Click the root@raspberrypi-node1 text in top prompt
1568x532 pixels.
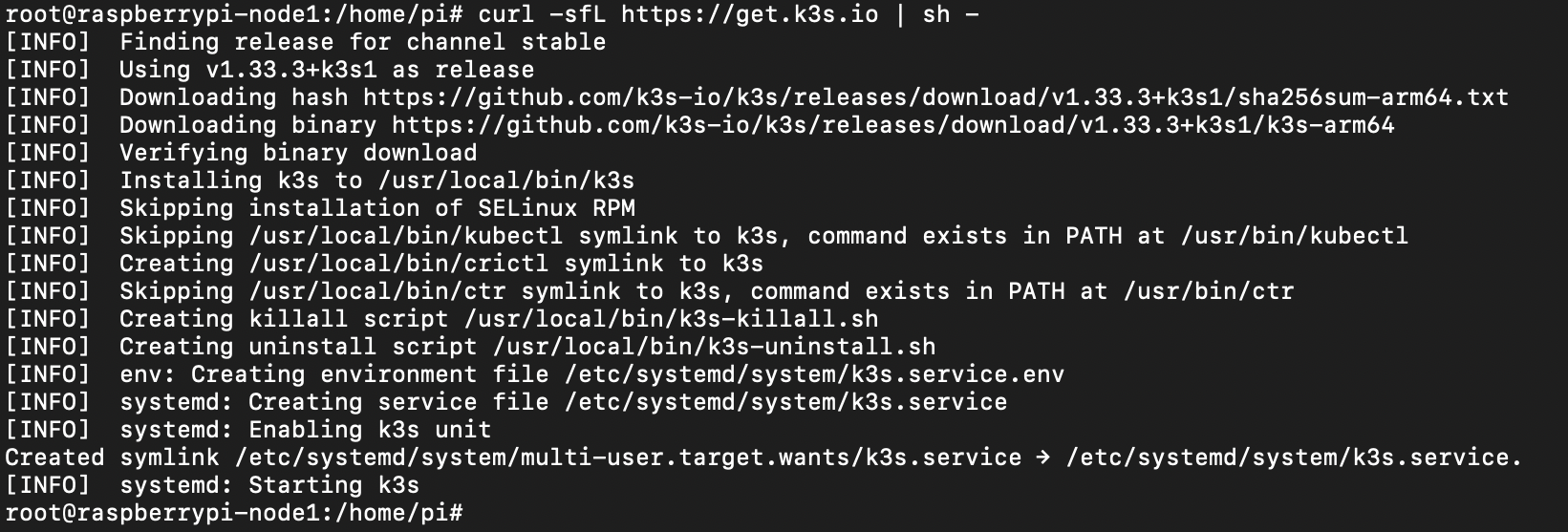point(162,14)
